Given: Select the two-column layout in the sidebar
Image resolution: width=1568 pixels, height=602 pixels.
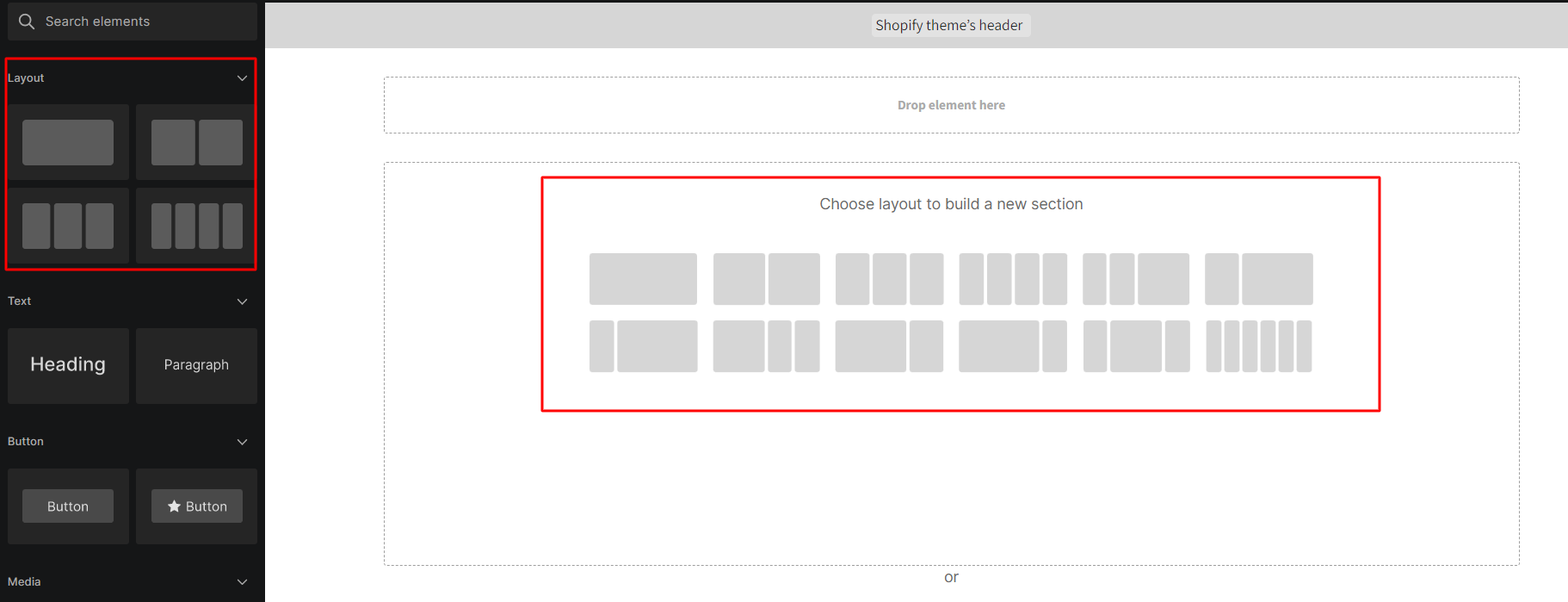Looking at the screenshot, I should click(196, 142).
